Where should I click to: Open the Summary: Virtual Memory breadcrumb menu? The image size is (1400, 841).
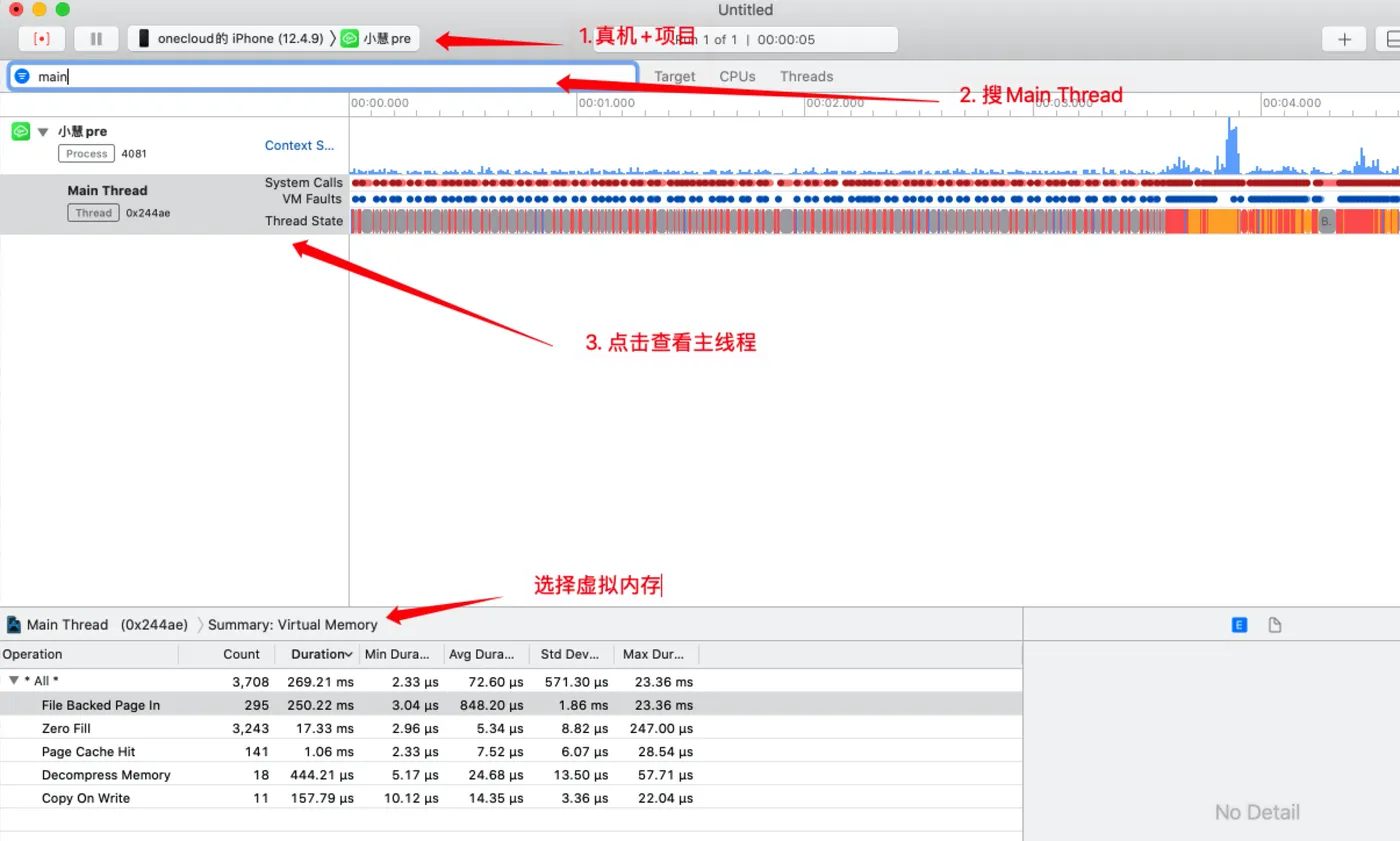(x=292, y=625)
